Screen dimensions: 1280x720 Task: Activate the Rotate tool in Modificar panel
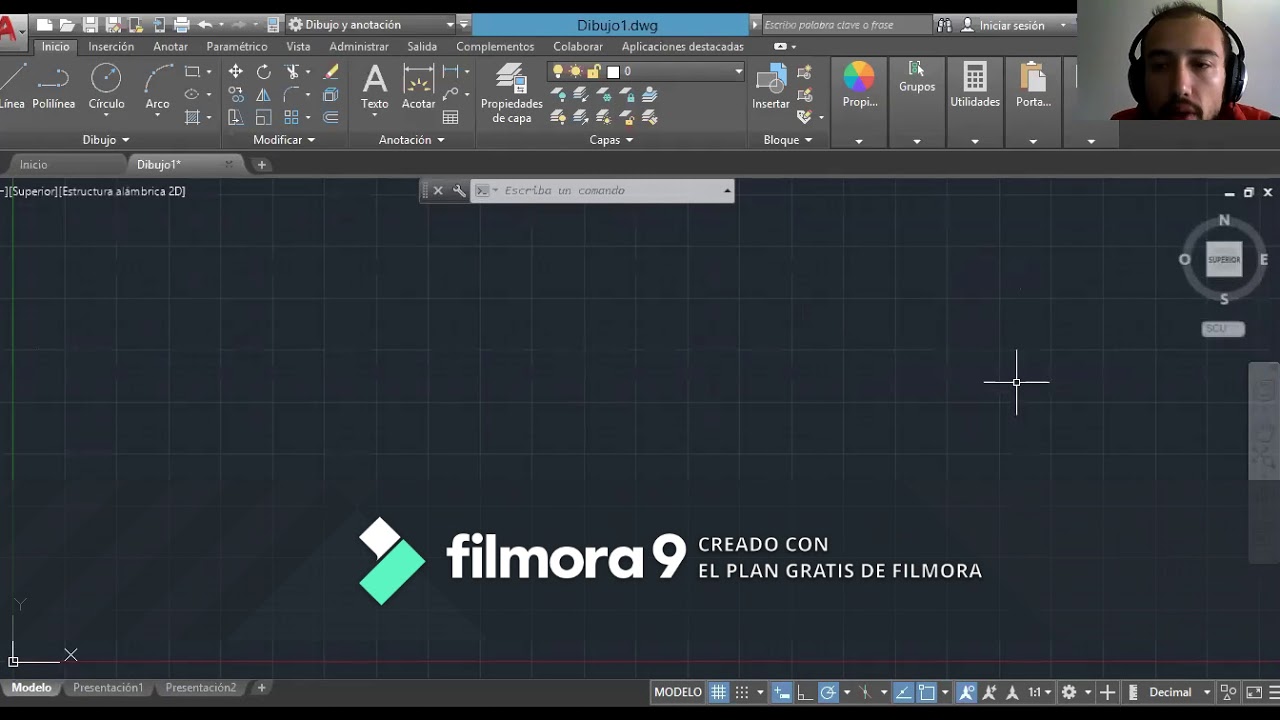(263, 72)
